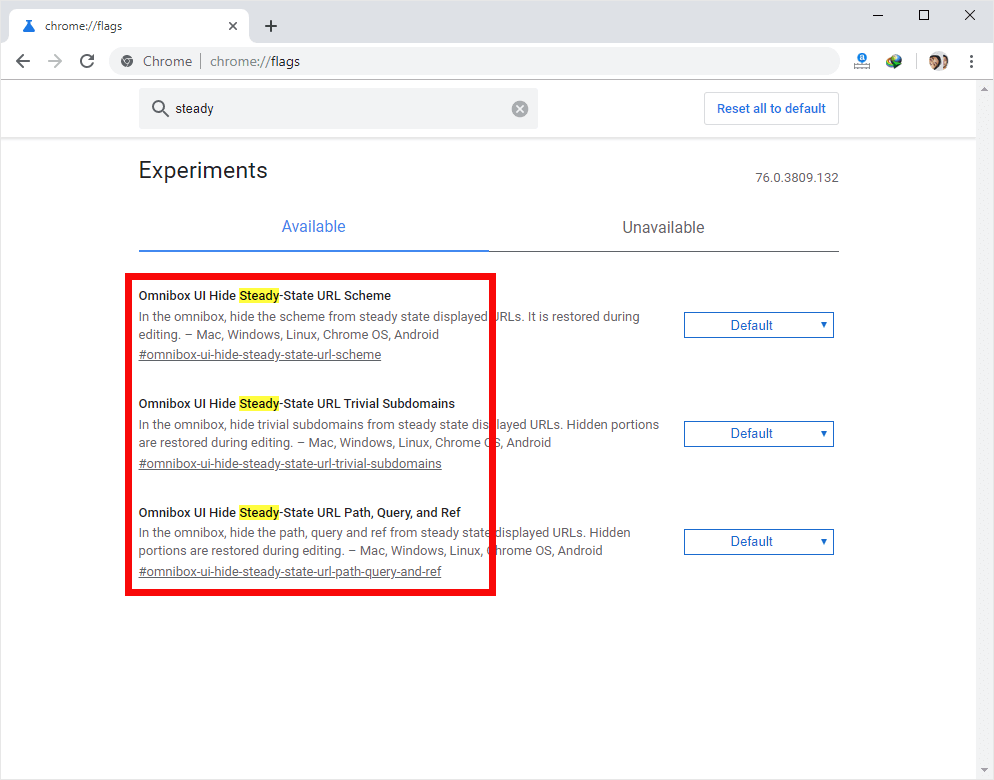Click the forward navigation arrow

click(x=55, y=62)
